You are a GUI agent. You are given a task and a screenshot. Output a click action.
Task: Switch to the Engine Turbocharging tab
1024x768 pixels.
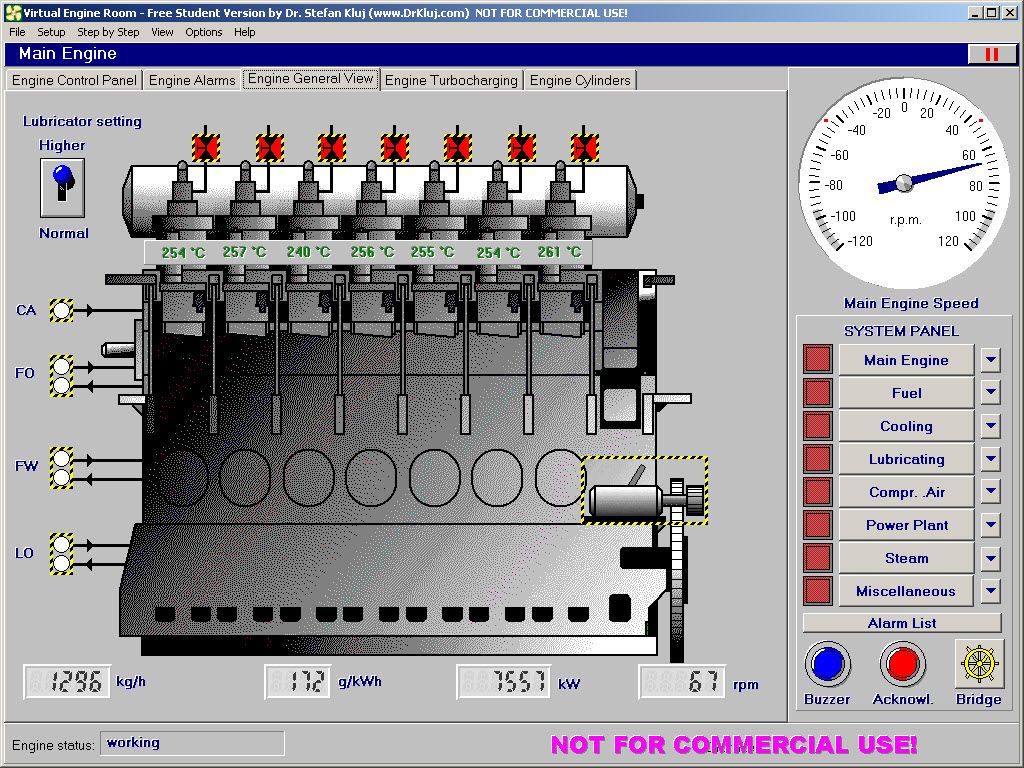(x=451, y=80)
